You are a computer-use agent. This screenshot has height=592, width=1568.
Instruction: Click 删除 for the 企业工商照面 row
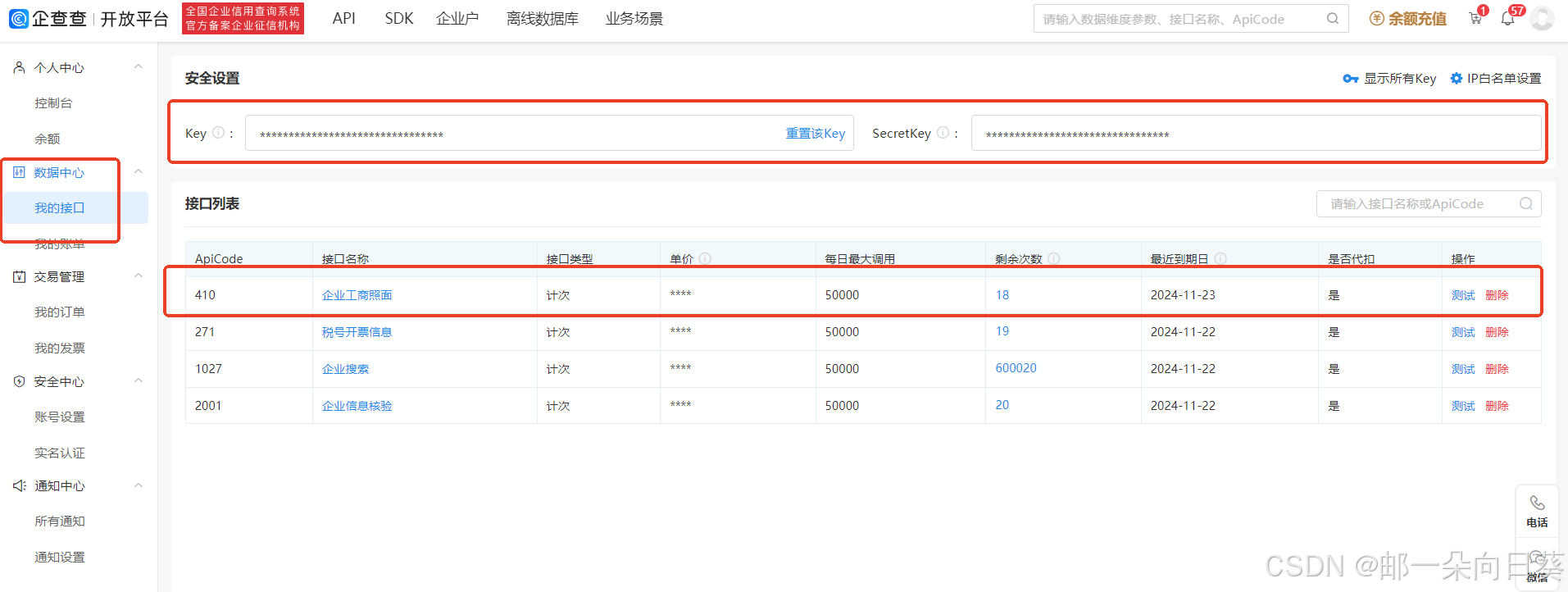[1497, 295]
